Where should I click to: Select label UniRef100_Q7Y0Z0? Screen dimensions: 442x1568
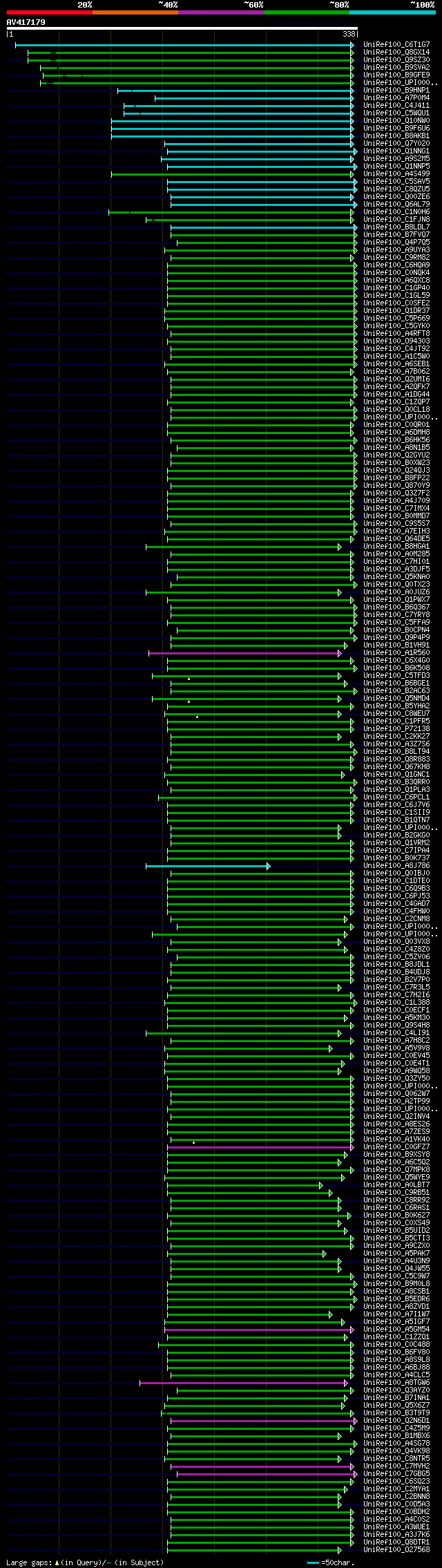[396, 144]
